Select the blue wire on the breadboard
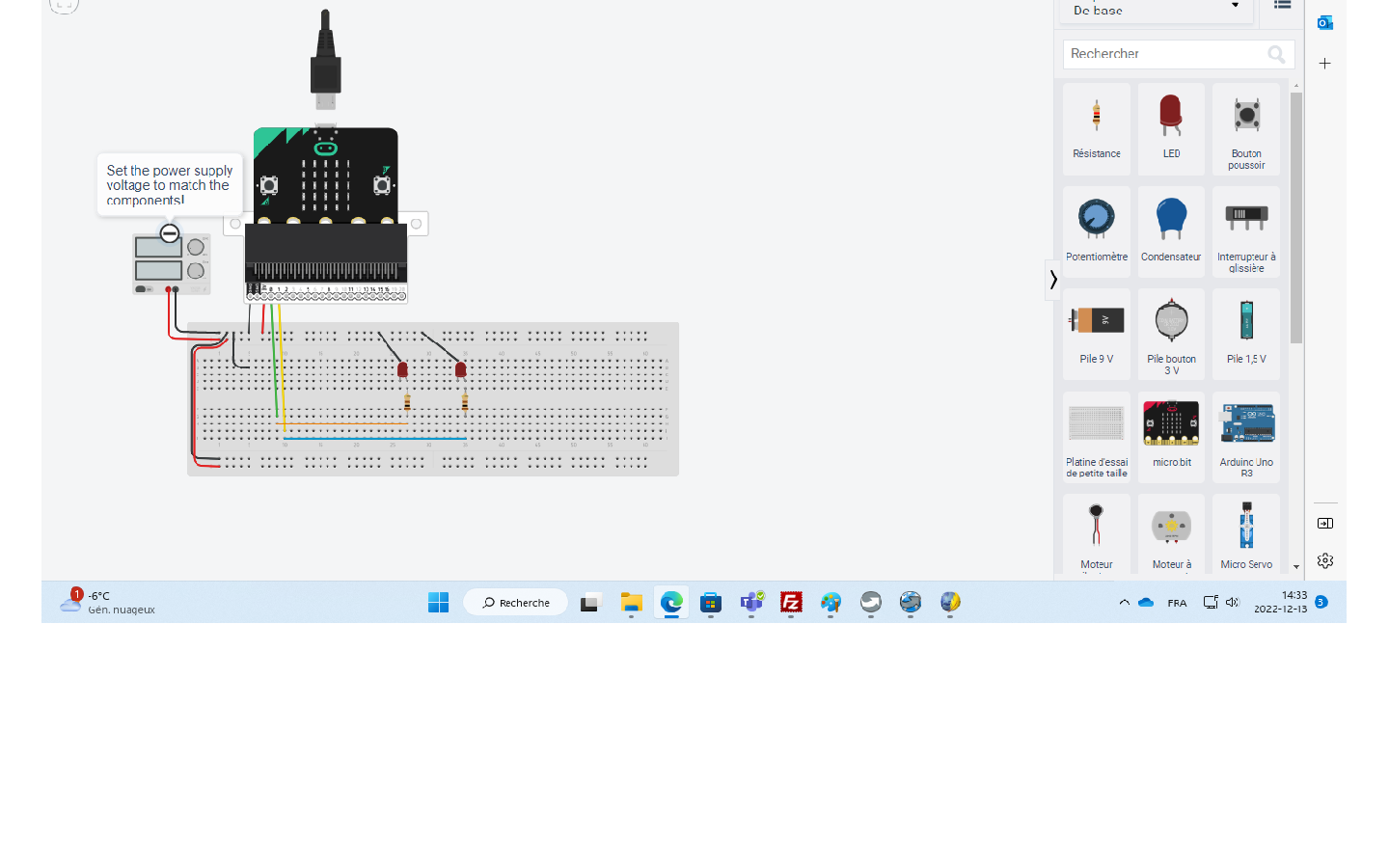 [x=375, y=439]
